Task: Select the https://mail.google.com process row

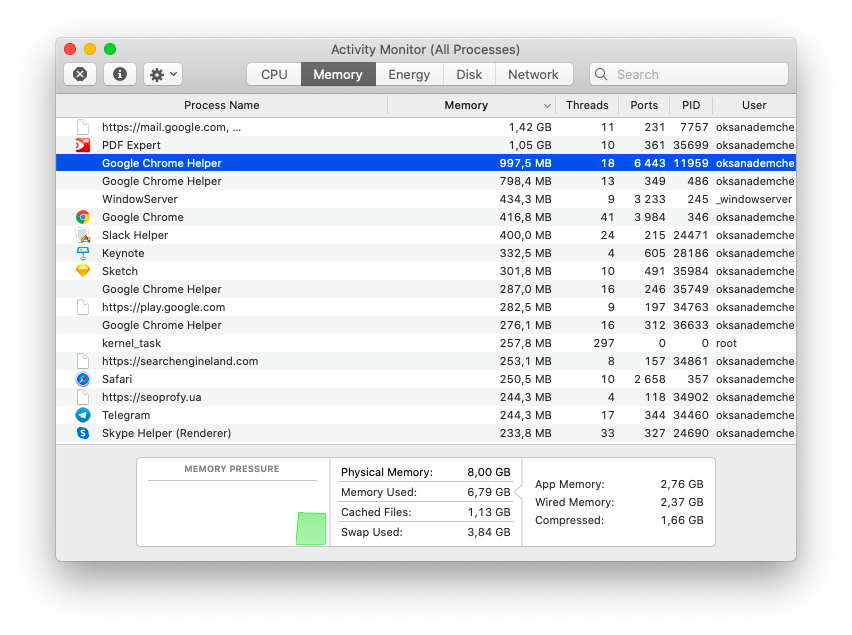Action: coord(426,127)
